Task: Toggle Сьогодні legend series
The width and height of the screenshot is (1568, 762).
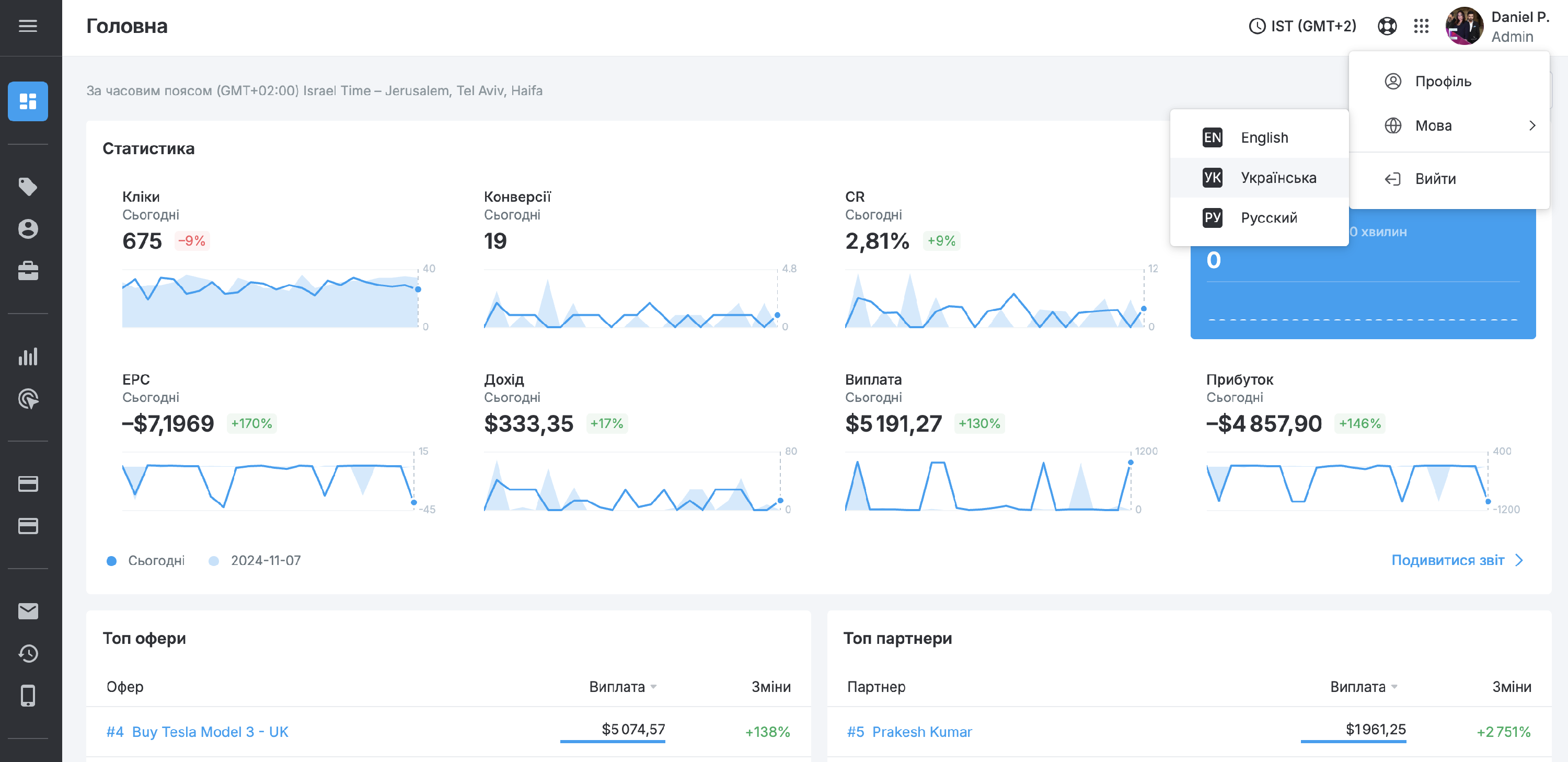Action: tap(146, 561)
